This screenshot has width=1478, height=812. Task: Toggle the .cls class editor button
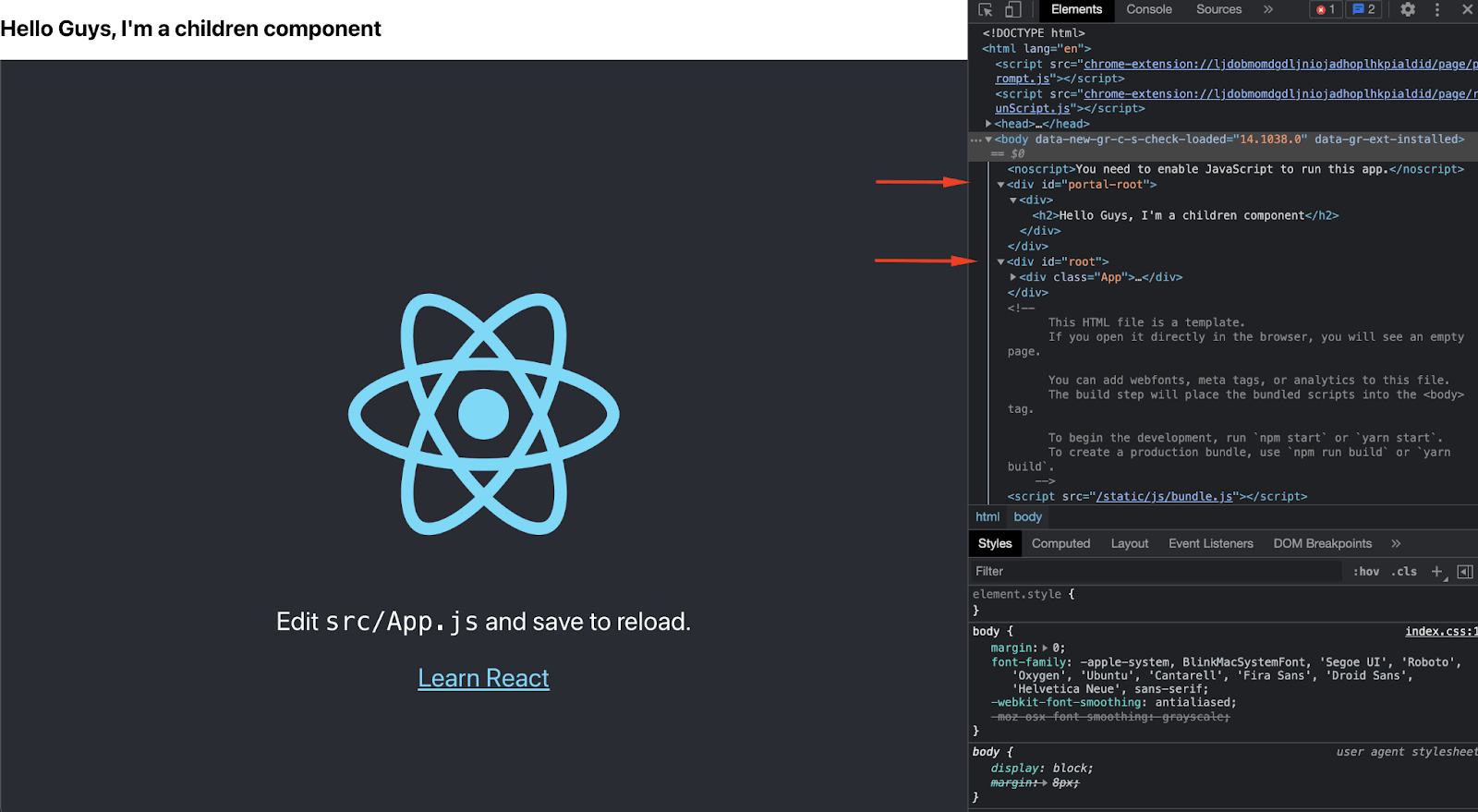pos(1404,572)
